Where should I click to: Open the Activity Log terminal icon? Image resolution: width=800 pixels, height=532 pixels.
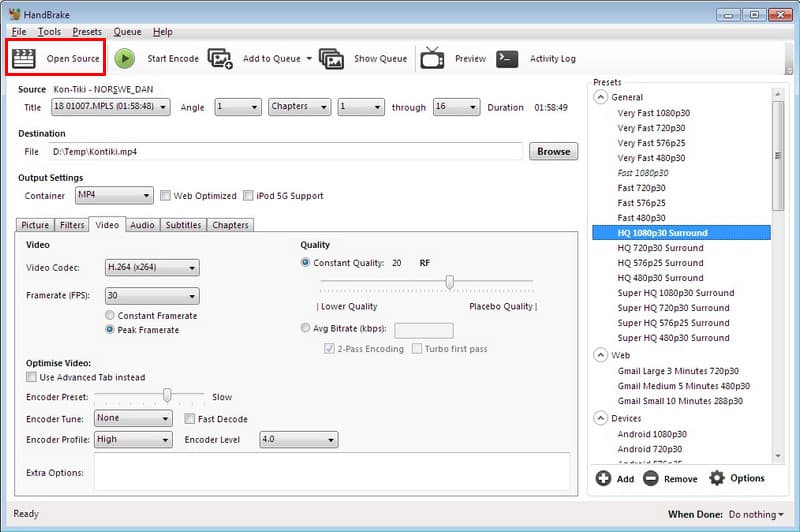point(507,58)
